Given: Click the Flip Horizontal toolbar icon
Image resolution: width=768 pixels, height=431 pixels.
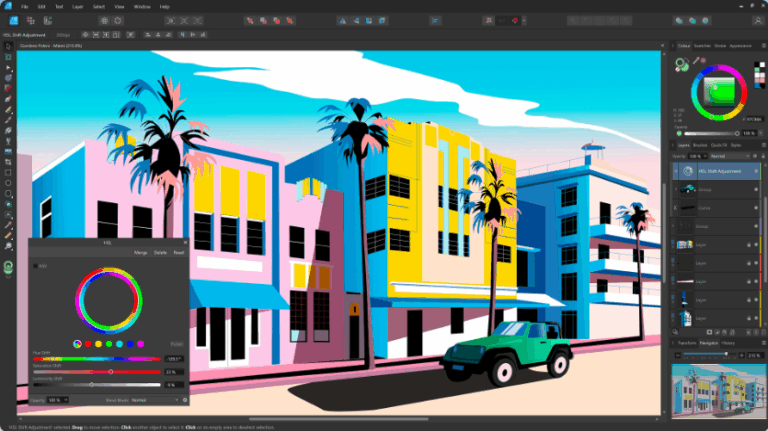Looking at the screenshot, I should tap(342, 21).
